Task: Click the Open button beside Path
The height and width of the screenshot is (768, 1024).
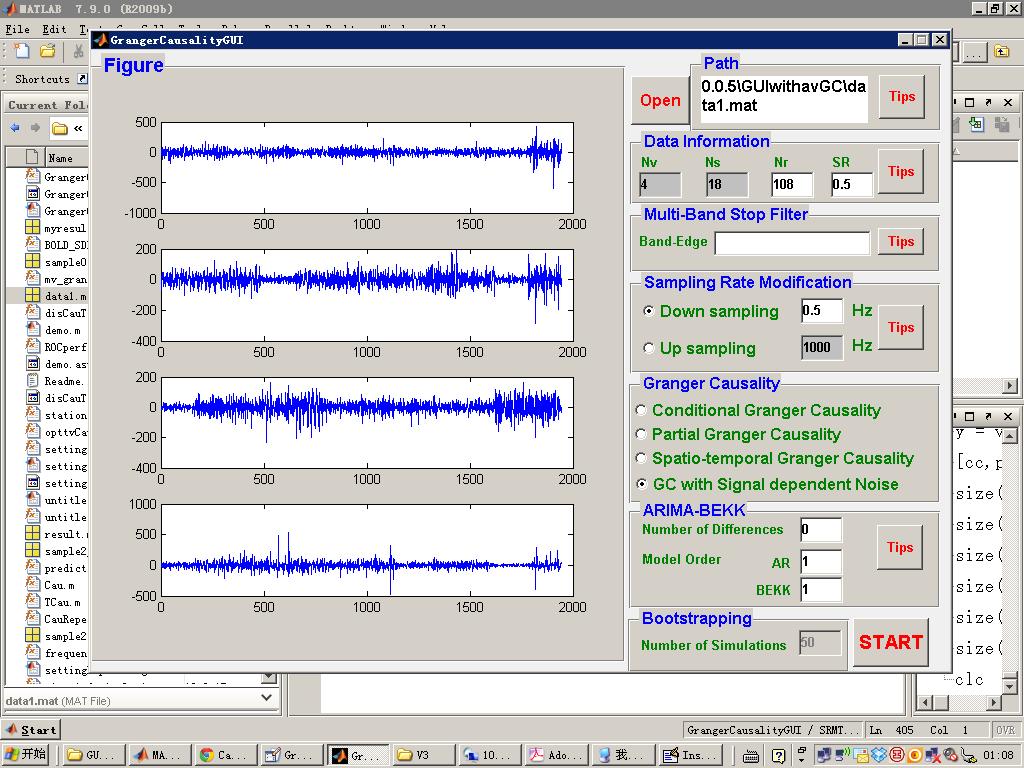Action: [660, 100]
